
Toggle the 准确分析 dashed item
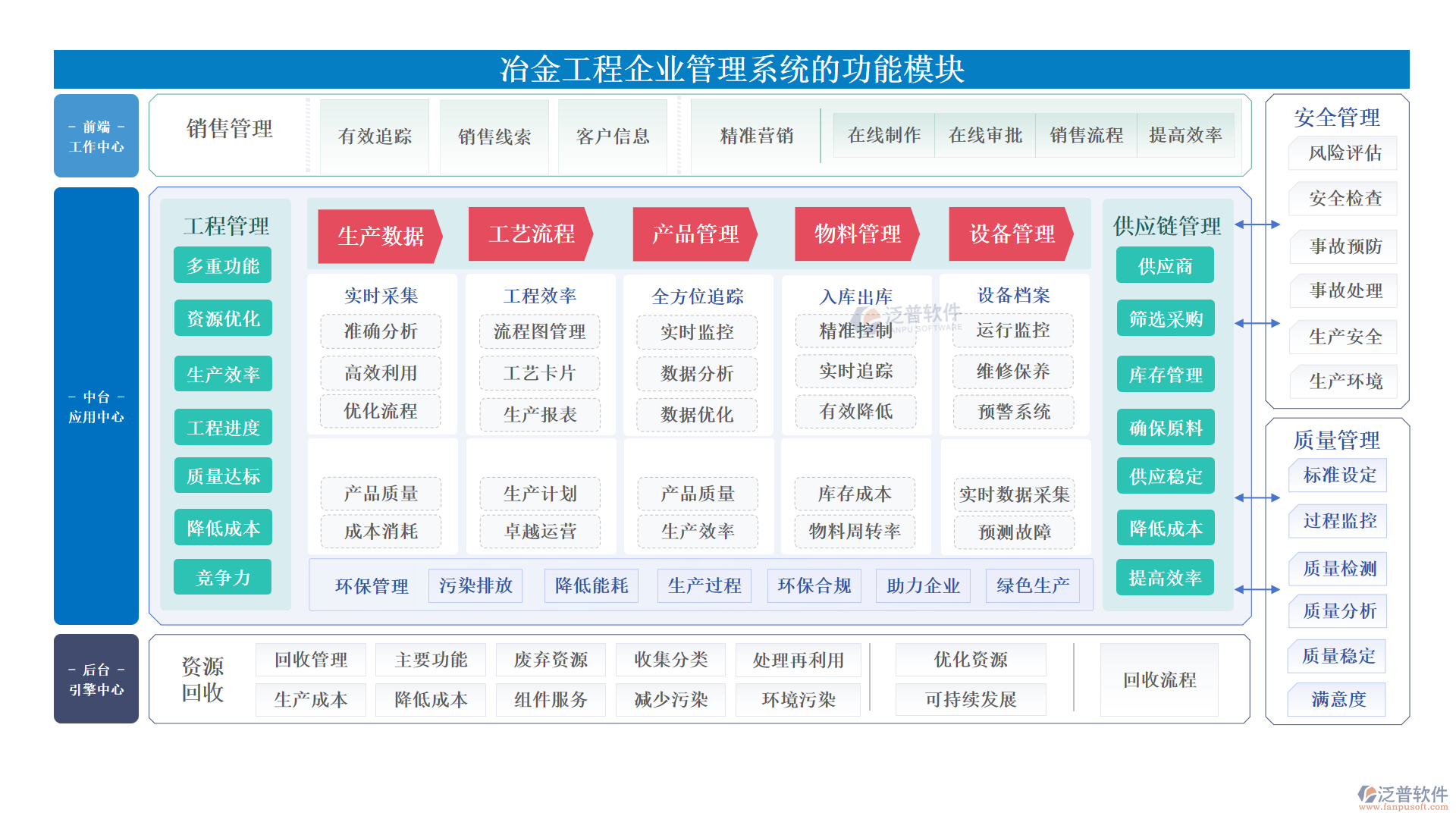click(381, 331)
